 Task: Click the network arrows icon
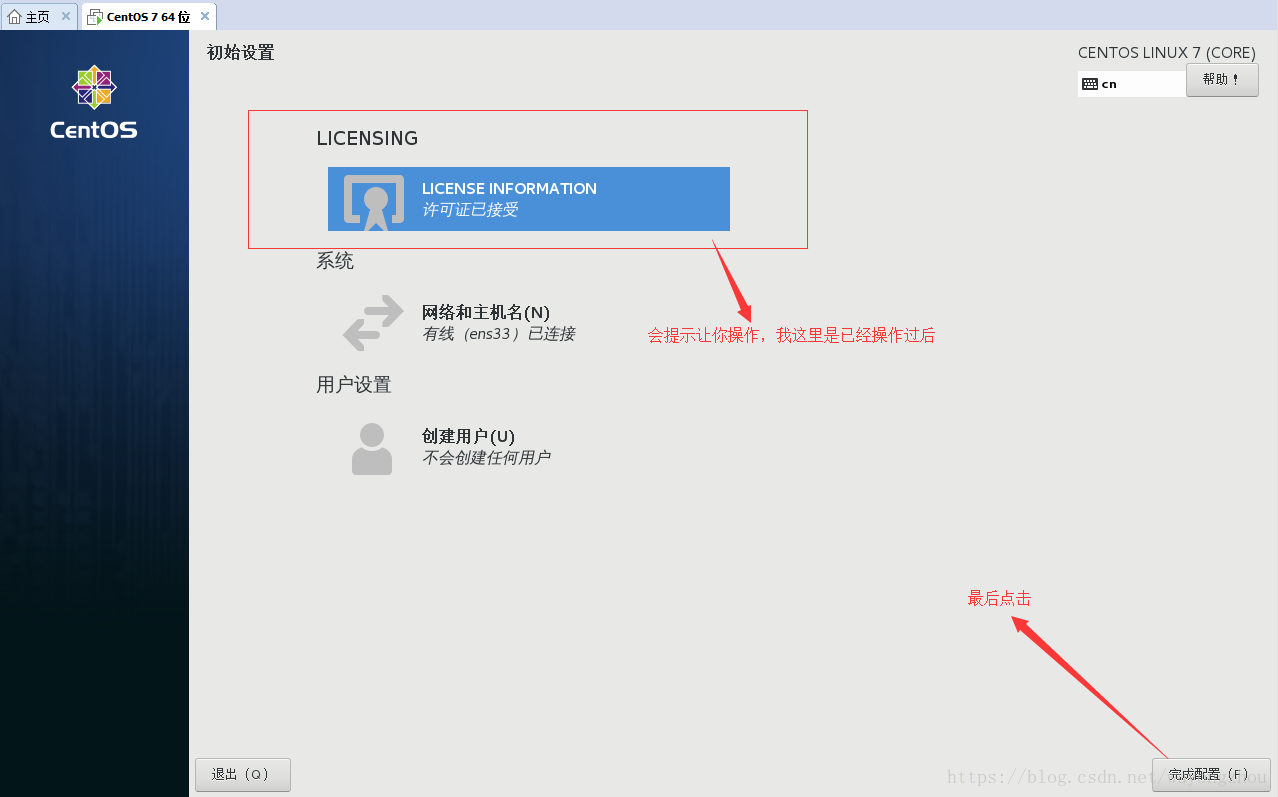[373, 323]
